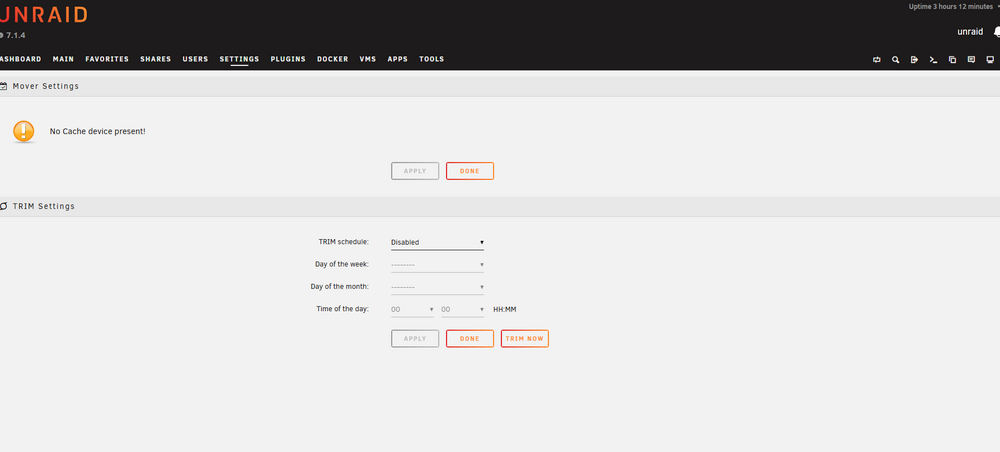Open the web terminal icon

click(x=933, y=59)
